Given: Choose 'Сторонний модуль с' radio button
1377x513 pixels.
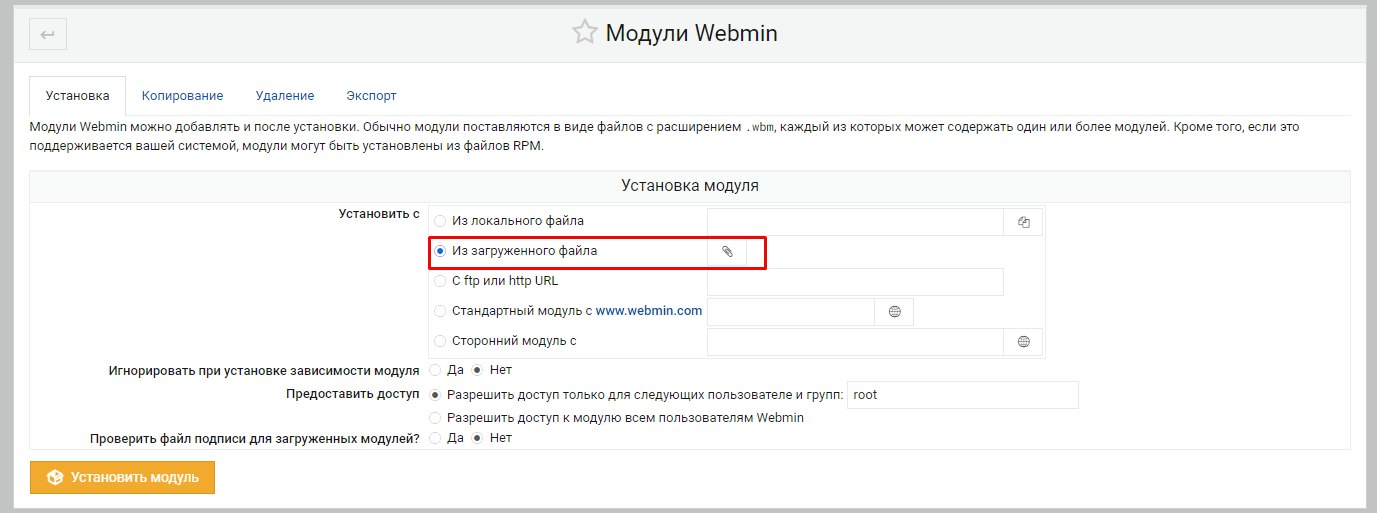Looking at the screenshot, I should point(440,341).
